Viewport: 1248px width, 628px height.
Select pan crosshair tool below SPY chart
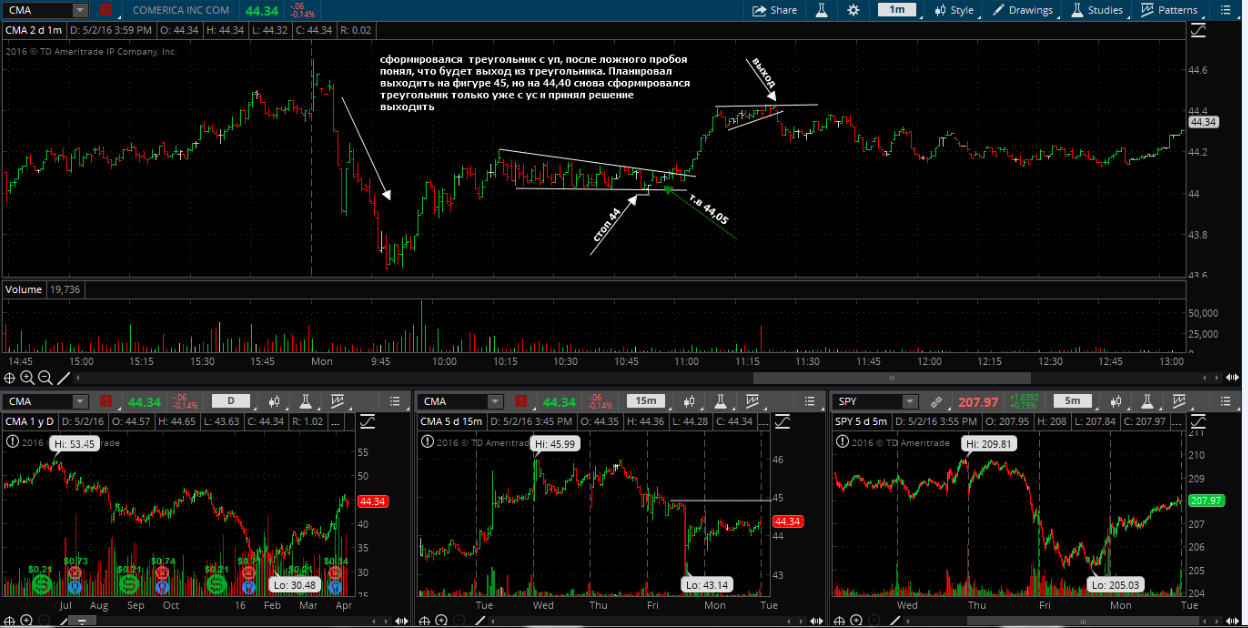837,620
